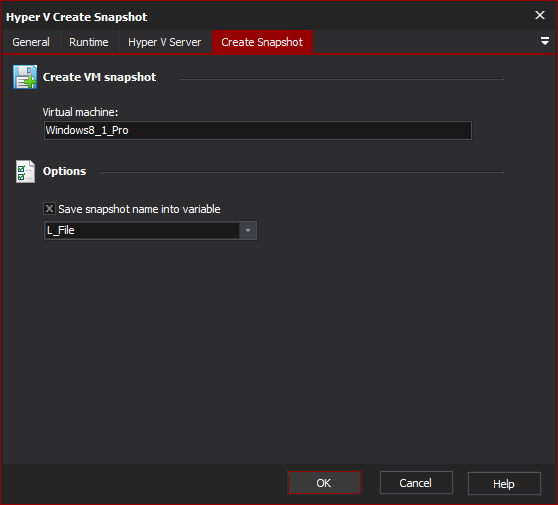Focus the Virtual machine text field
This screenshot has height=505, width=558.
click(258, 131)
